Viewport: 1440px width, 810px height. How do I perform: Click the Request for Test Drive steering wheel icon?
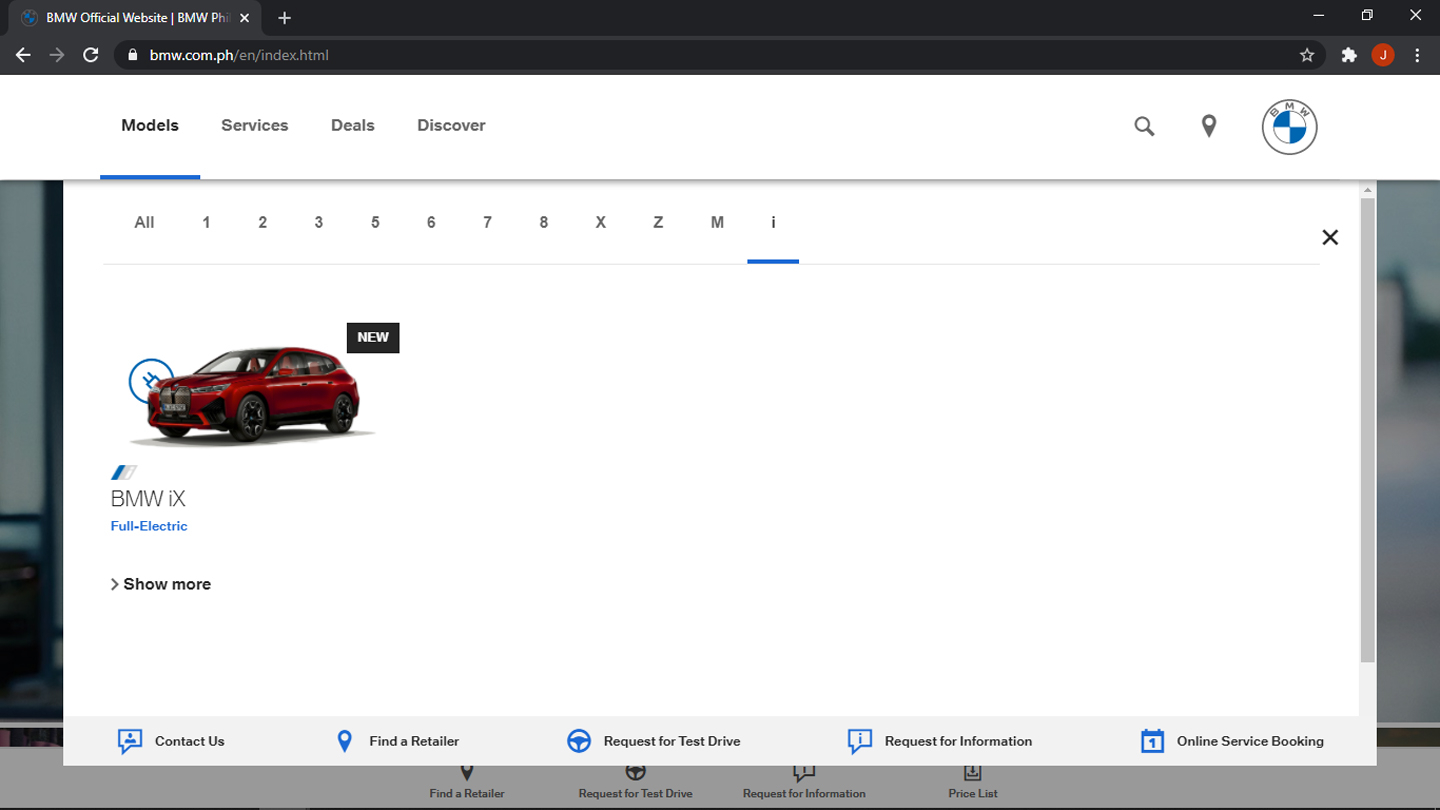coord(579,741)
